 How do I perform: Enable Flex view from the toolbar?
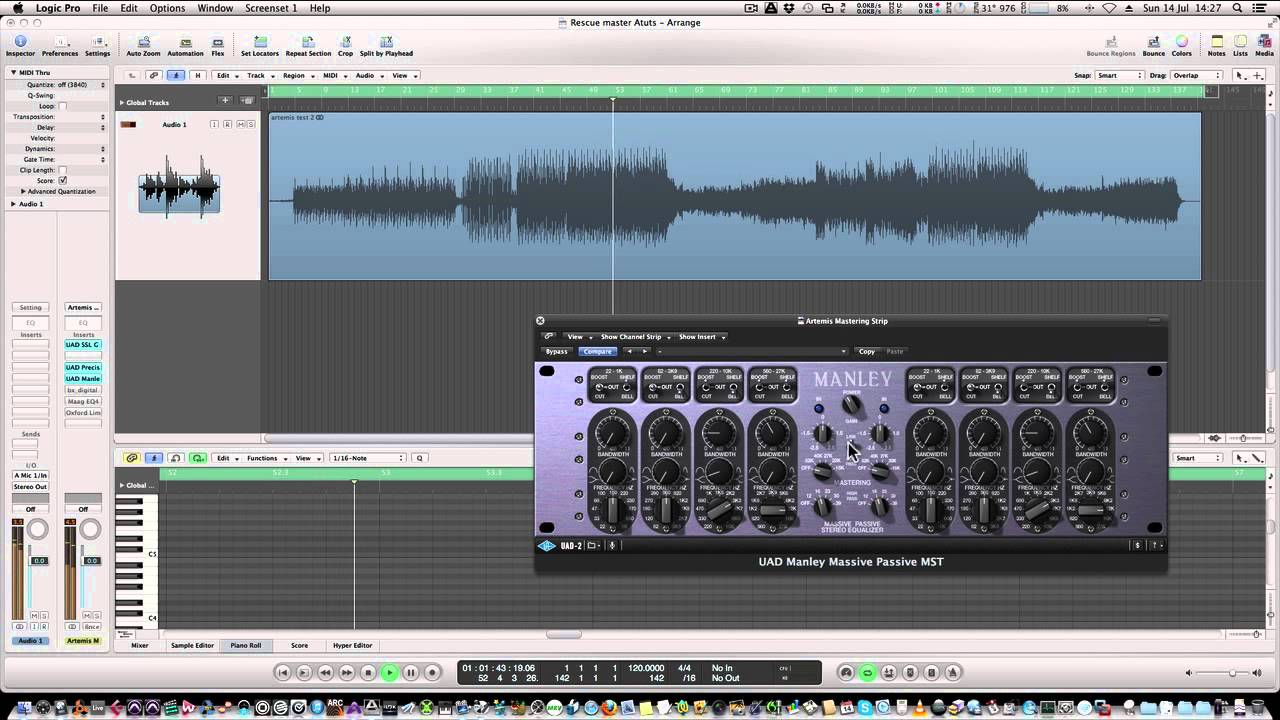pyautogui.click(x=218, y=46)
